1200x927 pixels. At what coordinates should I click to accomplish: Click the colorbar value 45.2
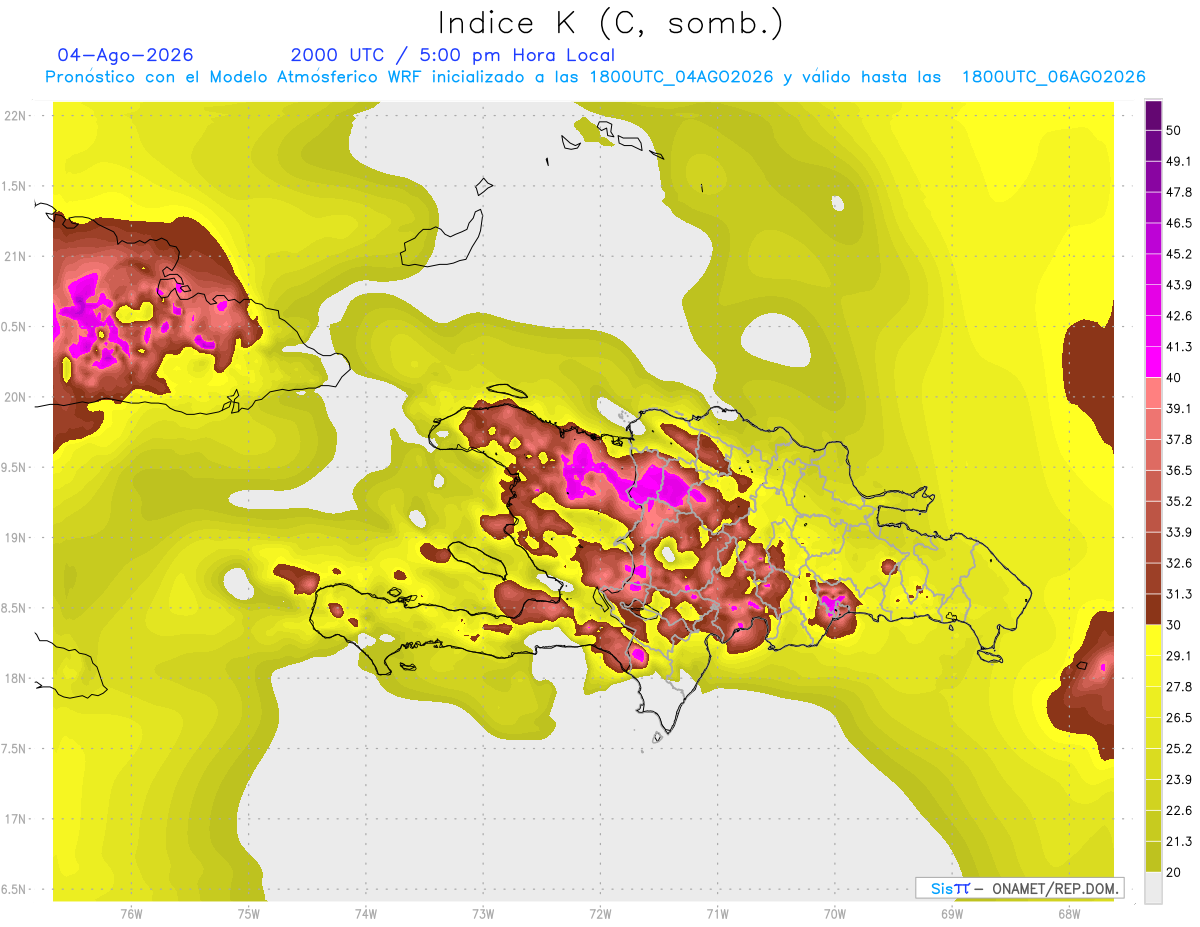1179,255
